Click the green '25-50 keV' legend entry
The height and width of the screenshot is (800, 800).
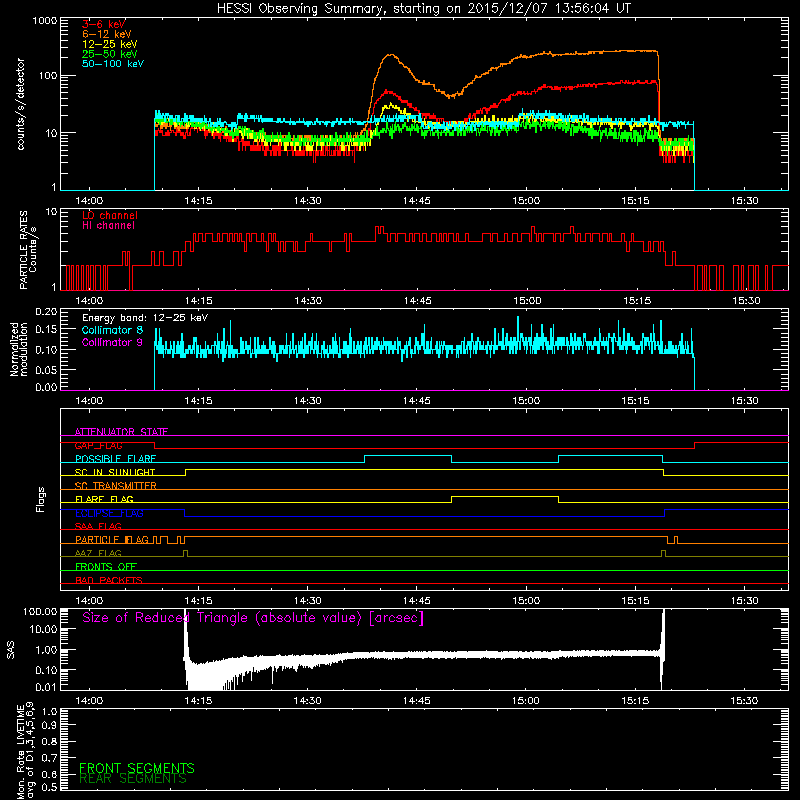click(x=110, y=54)
